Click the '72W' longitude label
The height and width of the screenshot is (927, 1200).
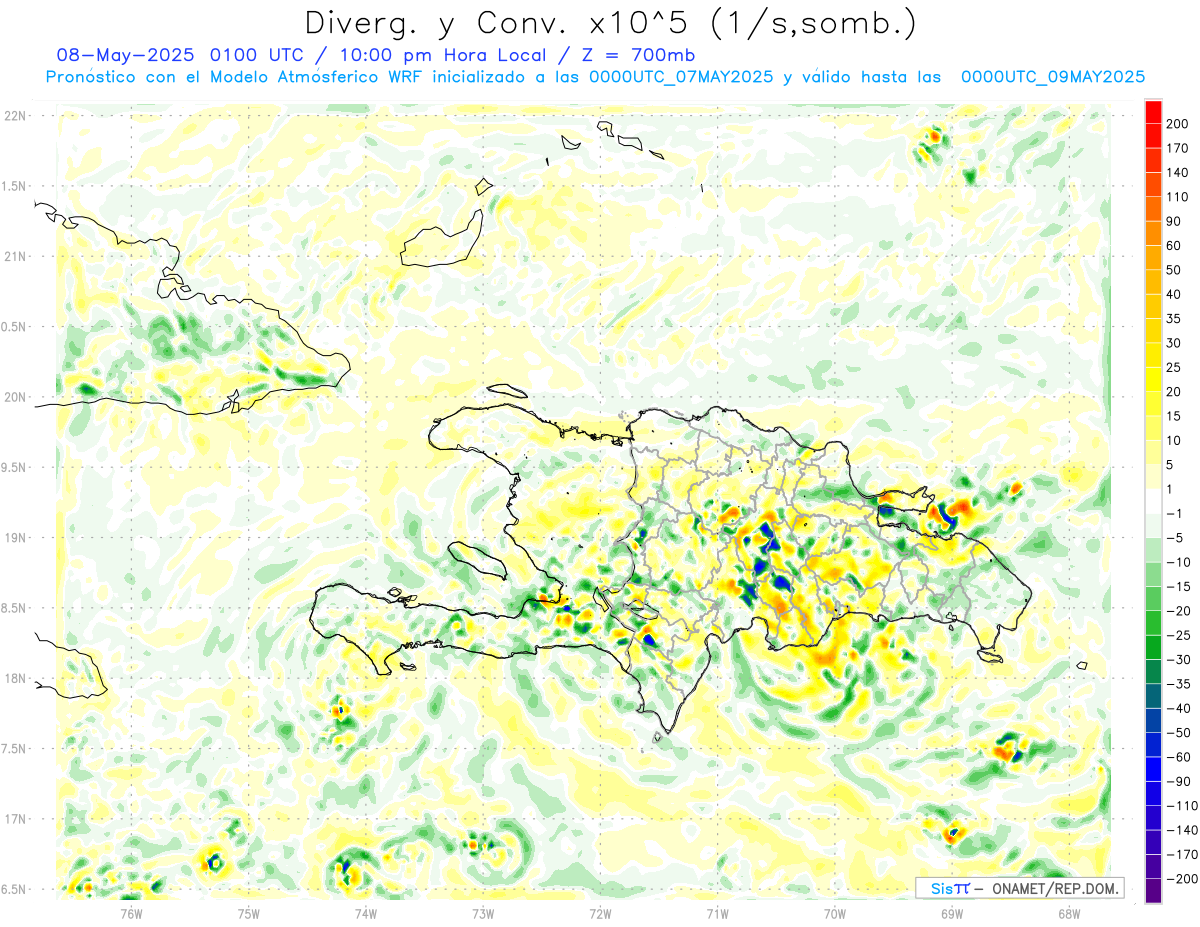click(x=600, y=912)
